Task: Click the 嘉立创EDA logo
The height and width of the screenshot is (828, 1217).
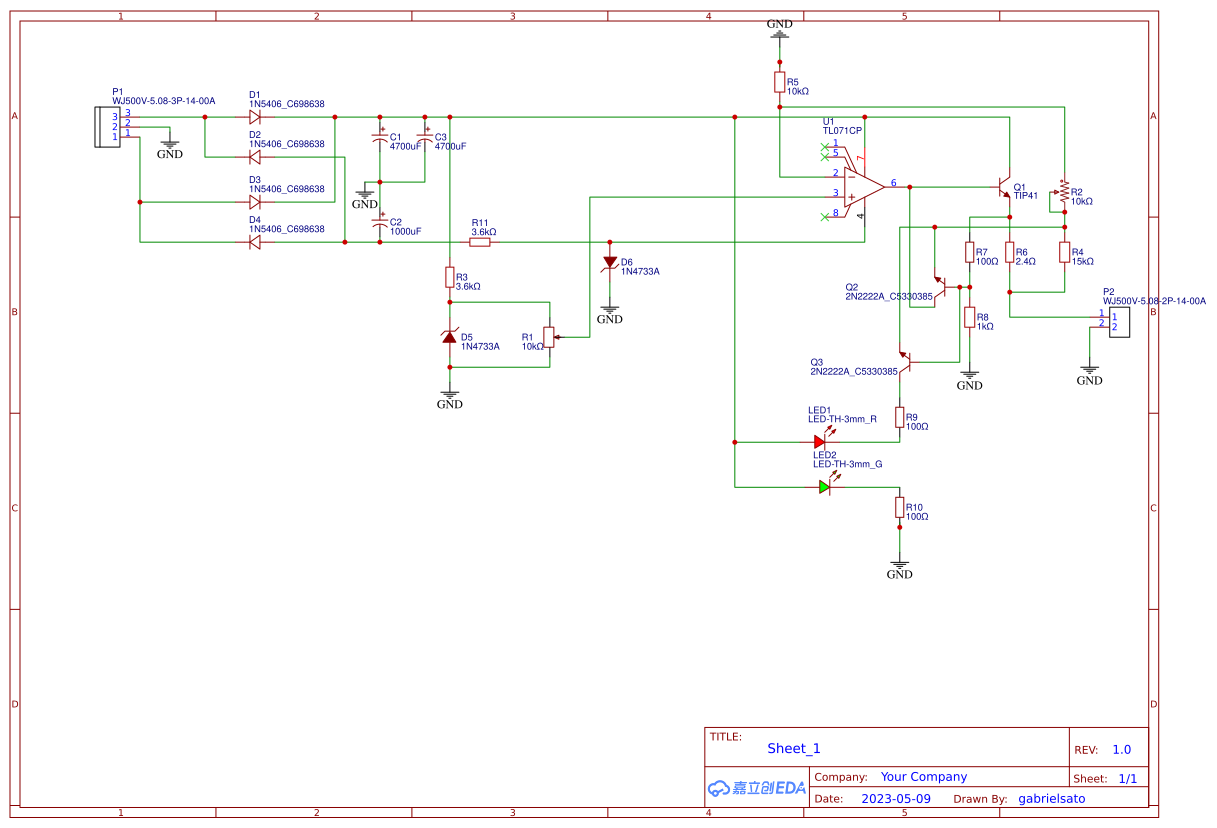Action: (x=756, y=788)
